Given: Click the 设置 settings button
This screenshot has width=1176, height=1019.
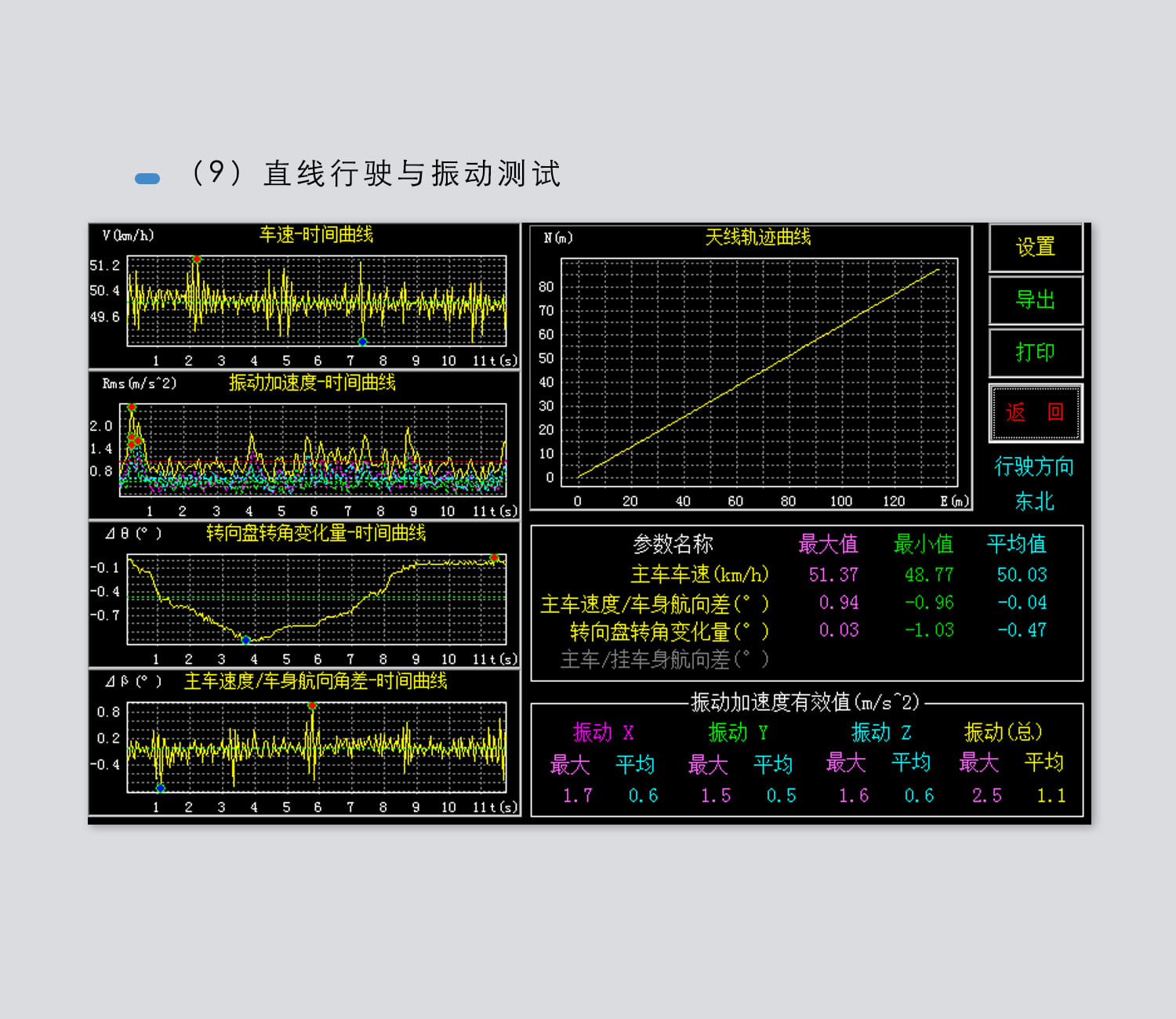Looking at the screenshot, I should [x=1036, y=248].
